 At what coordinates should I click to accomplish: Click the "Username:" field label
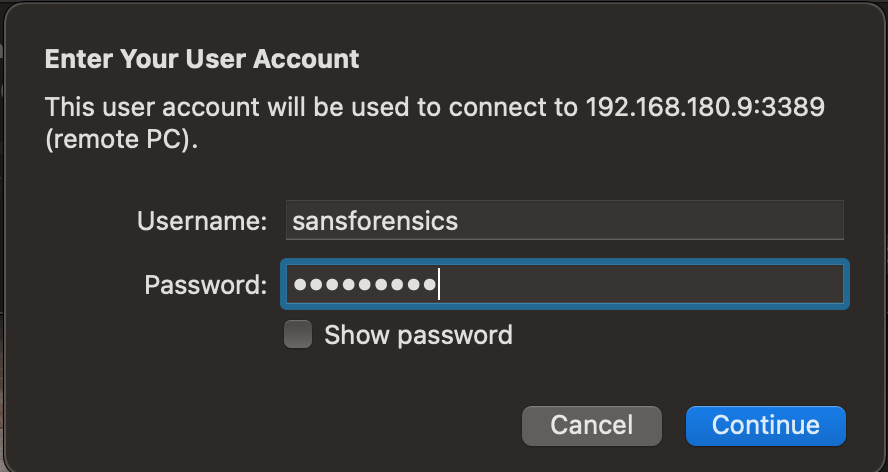click(x=202, y=220)
